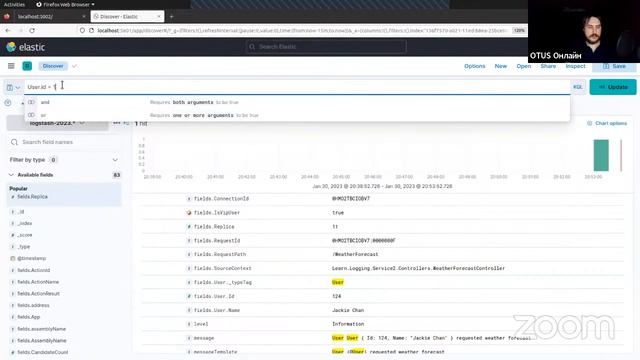
Task: Expand the chevron next to Discover breadcrumb
Action: pos(74,66)
